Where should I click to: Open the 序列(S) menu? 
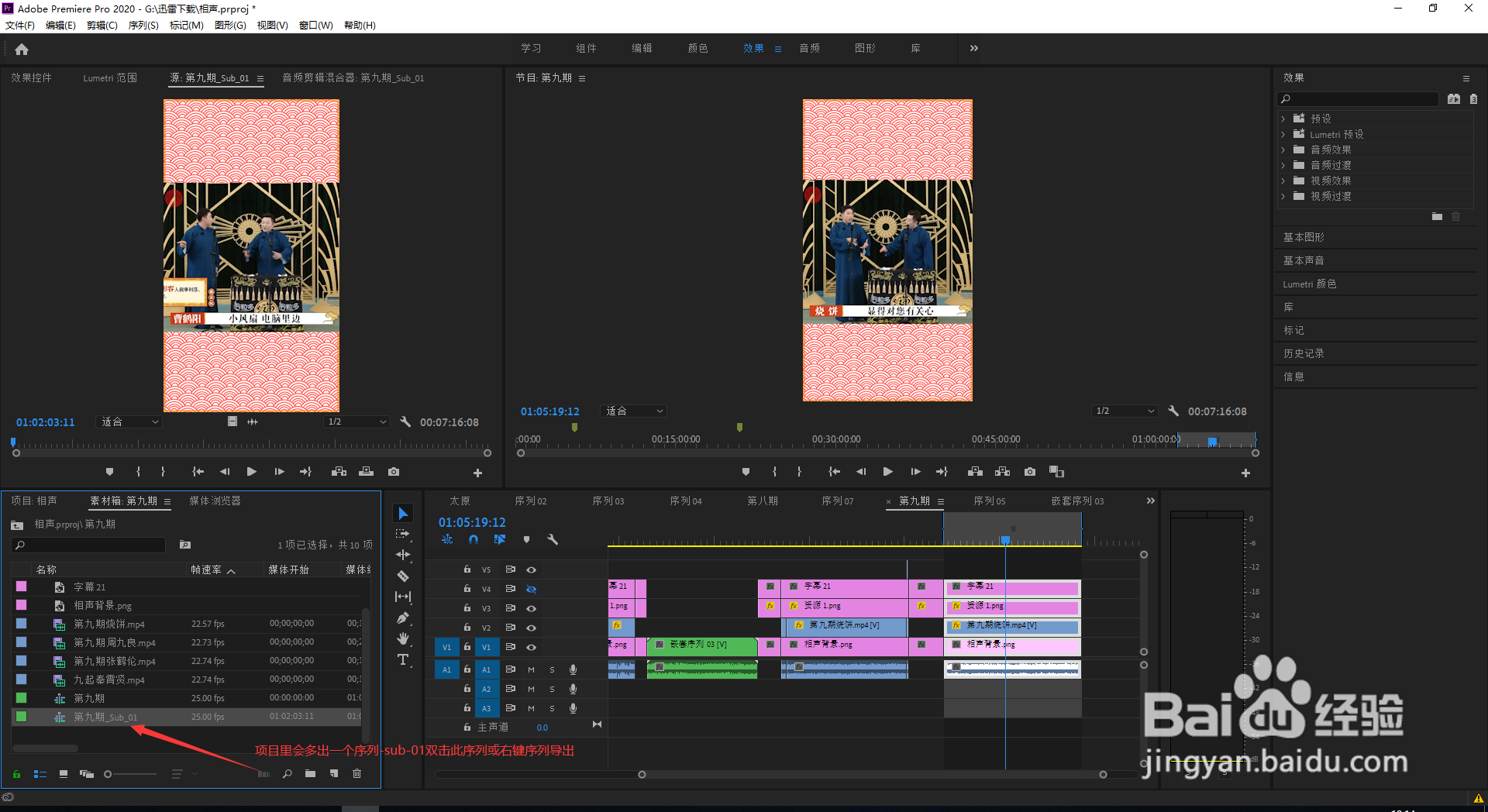pyautogui.click(x=143, y=26)
